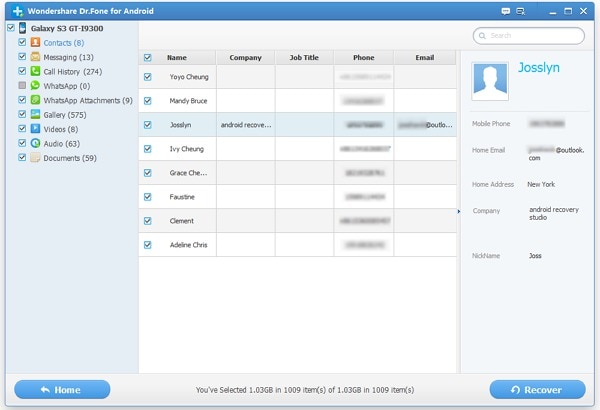This screenshot has width=600, height=410.
Task: Uncheck the Faustine row checkbox
Action: click(147, 197)
